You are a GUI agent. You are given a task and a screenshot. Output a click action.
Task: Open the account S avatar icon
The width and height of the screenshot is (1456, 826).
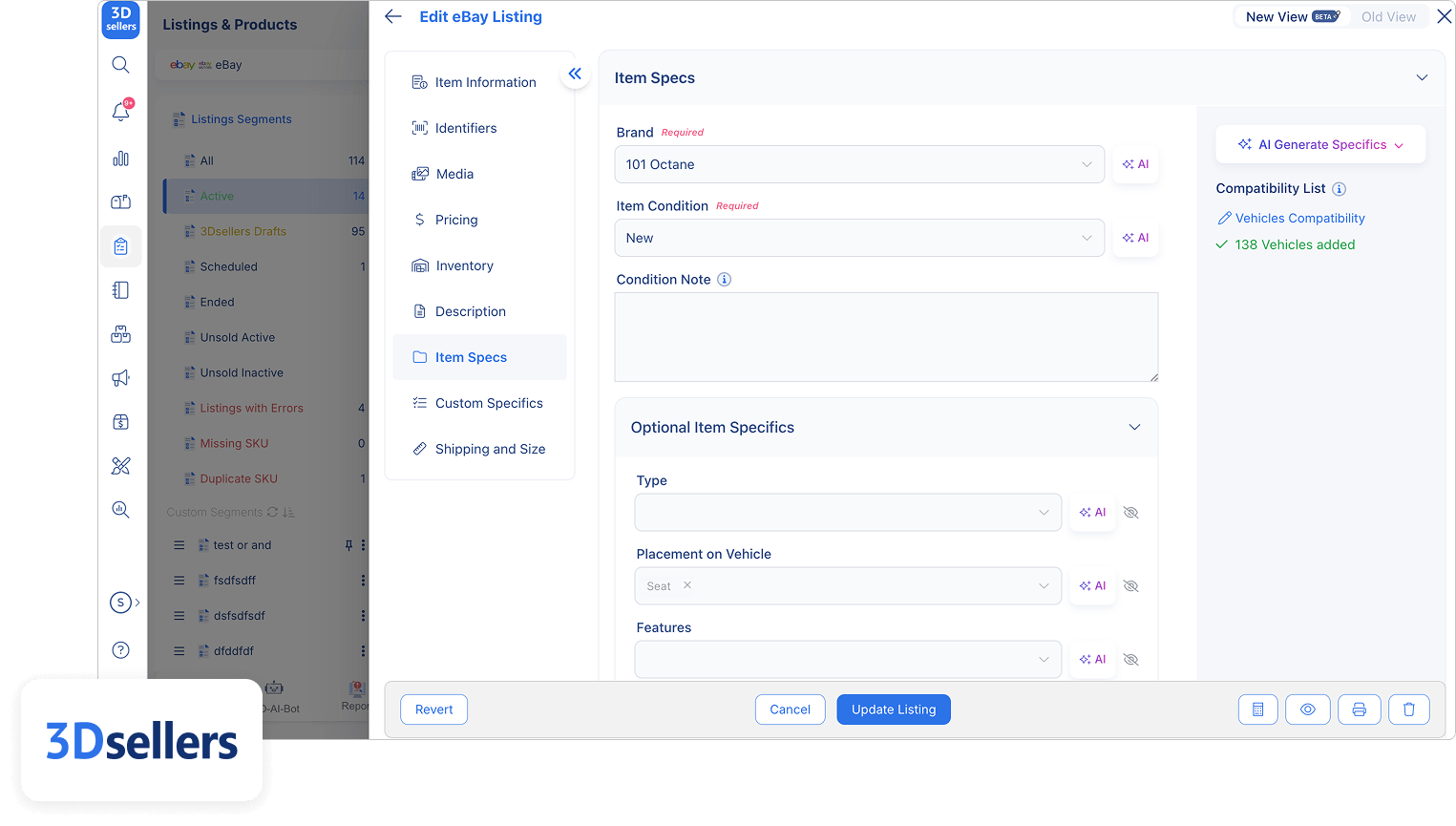[120, 603]
